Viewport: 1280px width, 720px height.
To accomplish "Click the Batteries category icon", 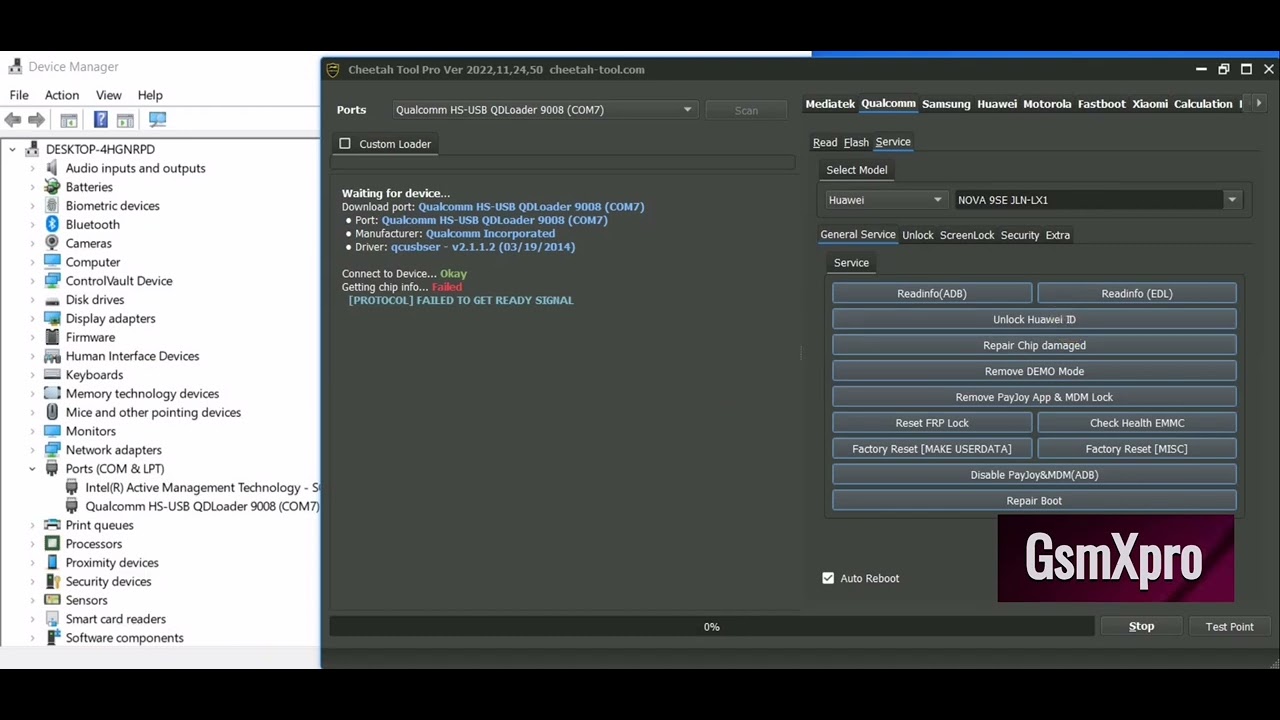I will click(52, 187).
